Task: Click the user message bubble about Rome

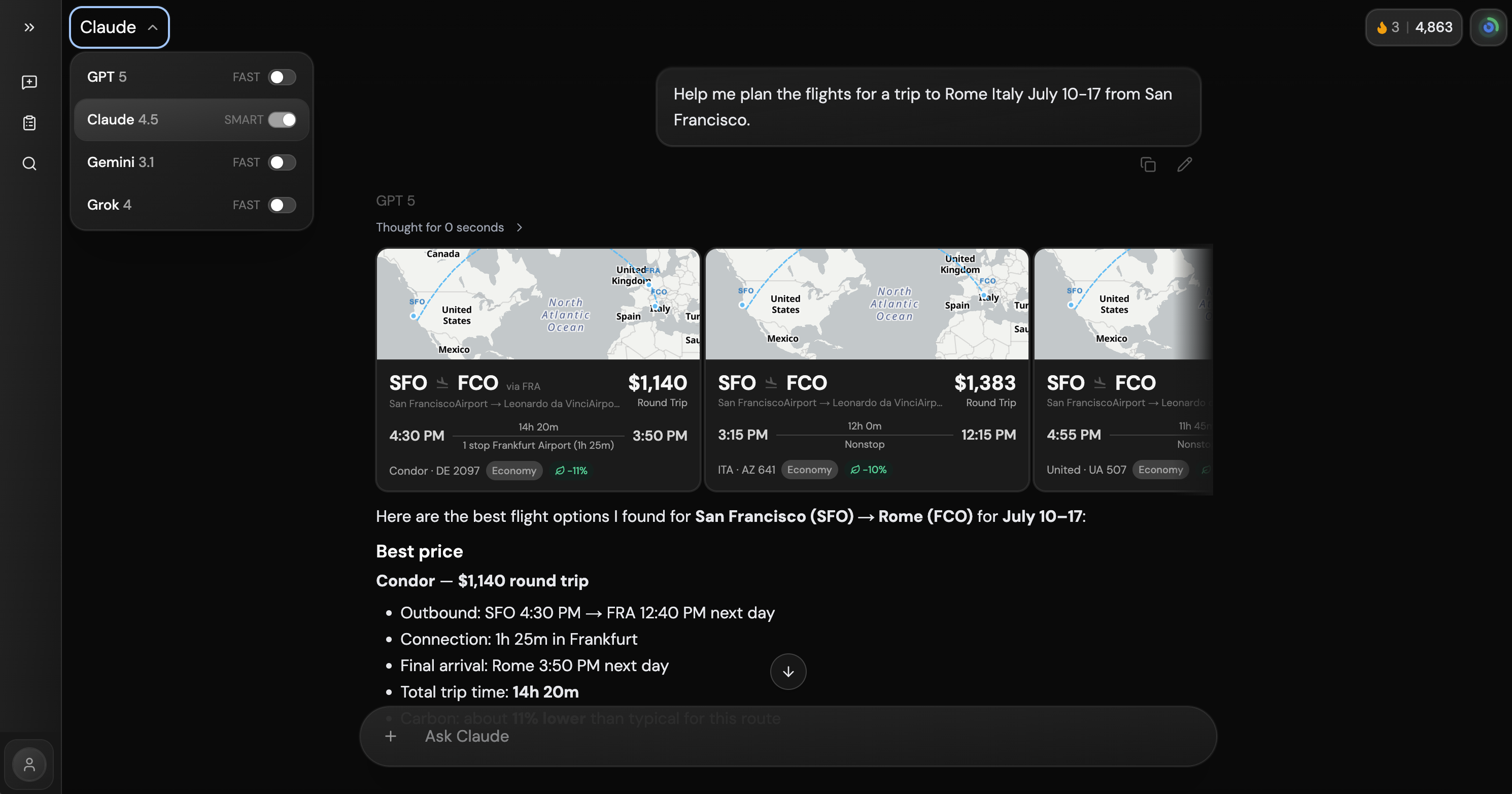Action: click(928, 107)
